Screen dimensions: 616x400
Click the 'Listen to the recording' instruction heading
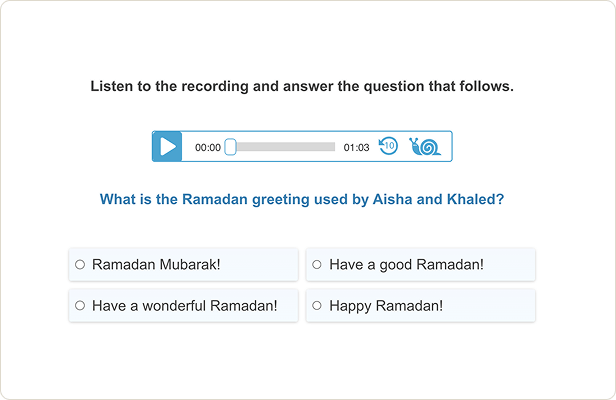tap(302, 86)
